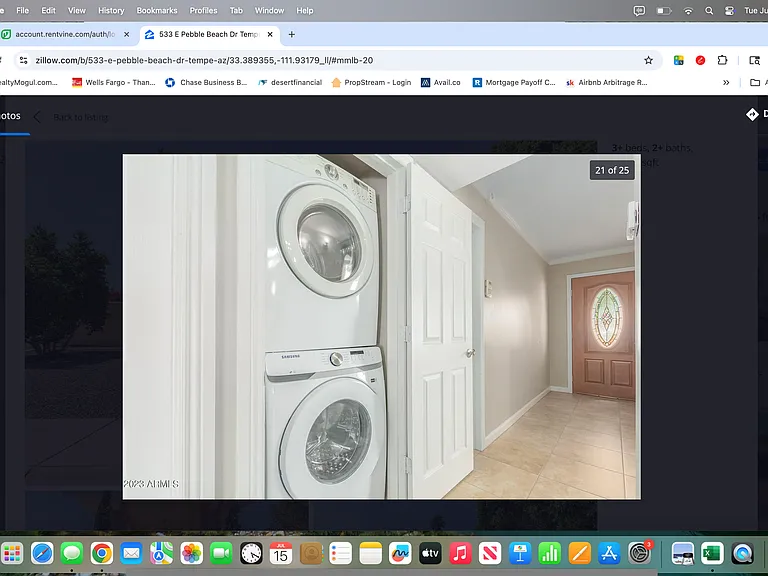Open Reminders from the Dock

(x=340, y=553)
